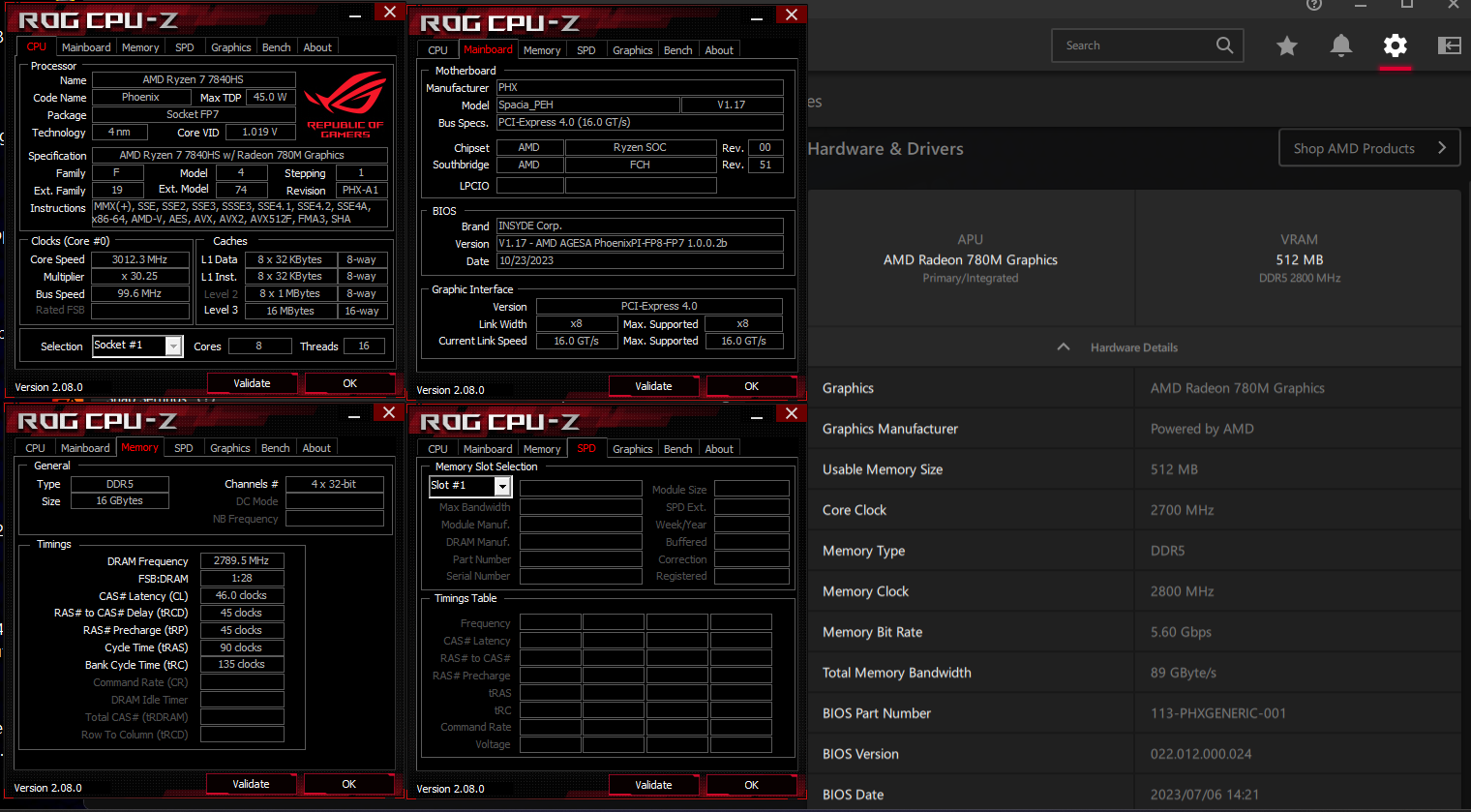Open settings gear in AMD Software
The width and height of the screenshot is (1471, 812).
[1395, 45]
